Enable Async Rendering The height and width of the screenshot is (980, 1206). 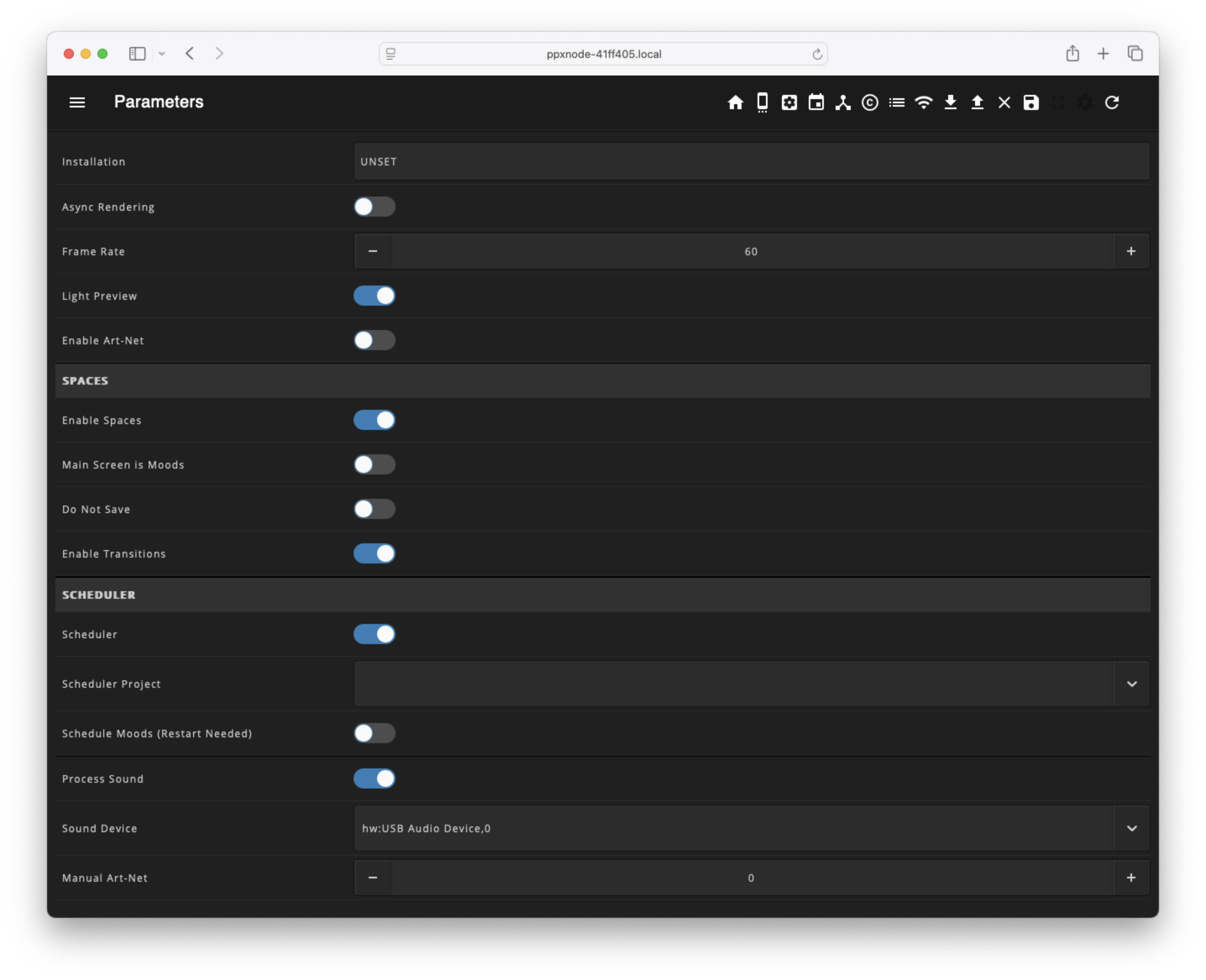click(374, 207)
